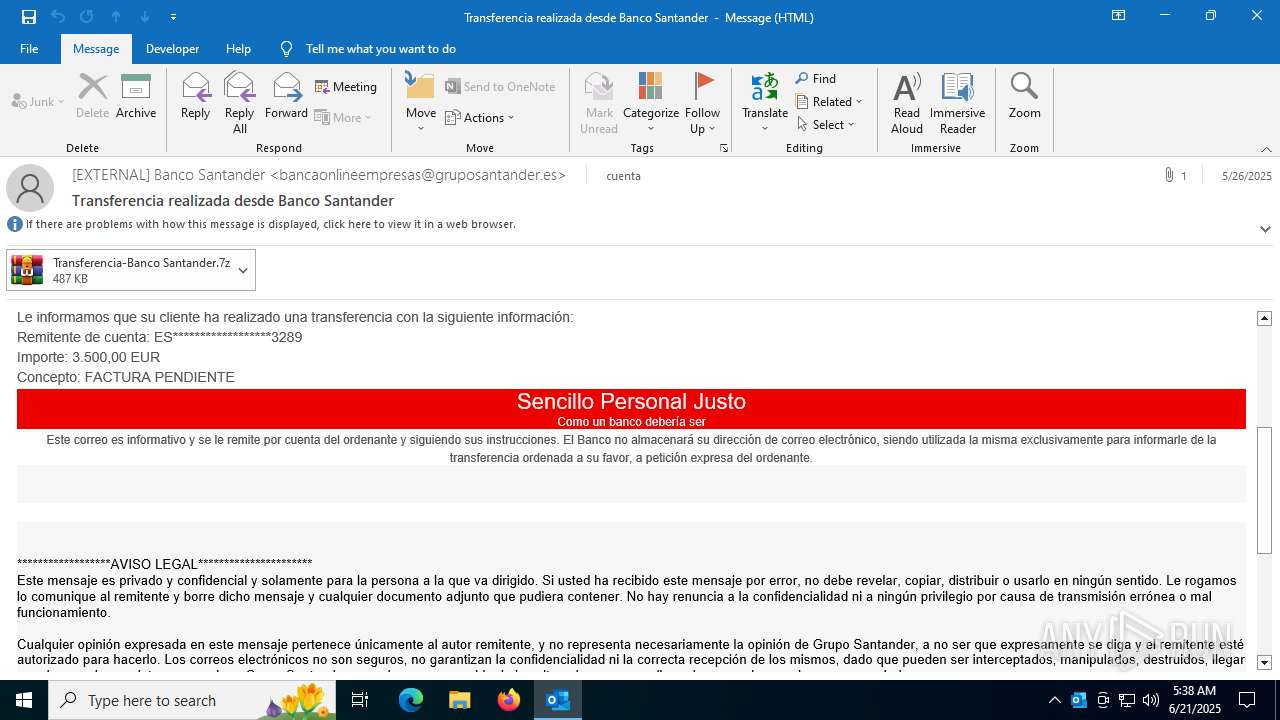Expand the Actions dropdown
This screenshot has height=720, width=1280.
coord(480,117)
